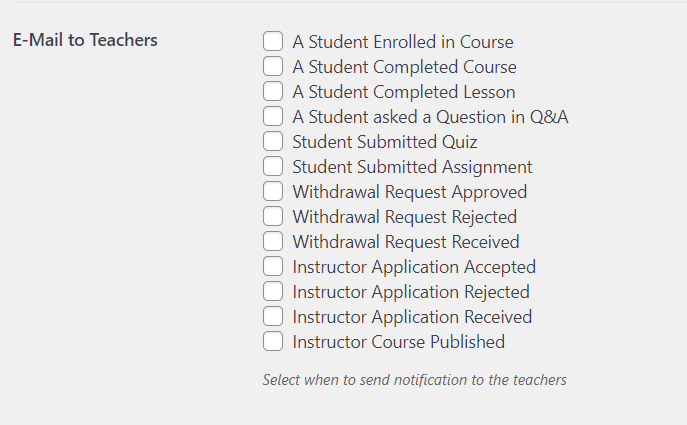687x425 pixels.
Task: Enable the 'Withdrawal Request Received' checkbox
Action: click(x=273, y=242)
